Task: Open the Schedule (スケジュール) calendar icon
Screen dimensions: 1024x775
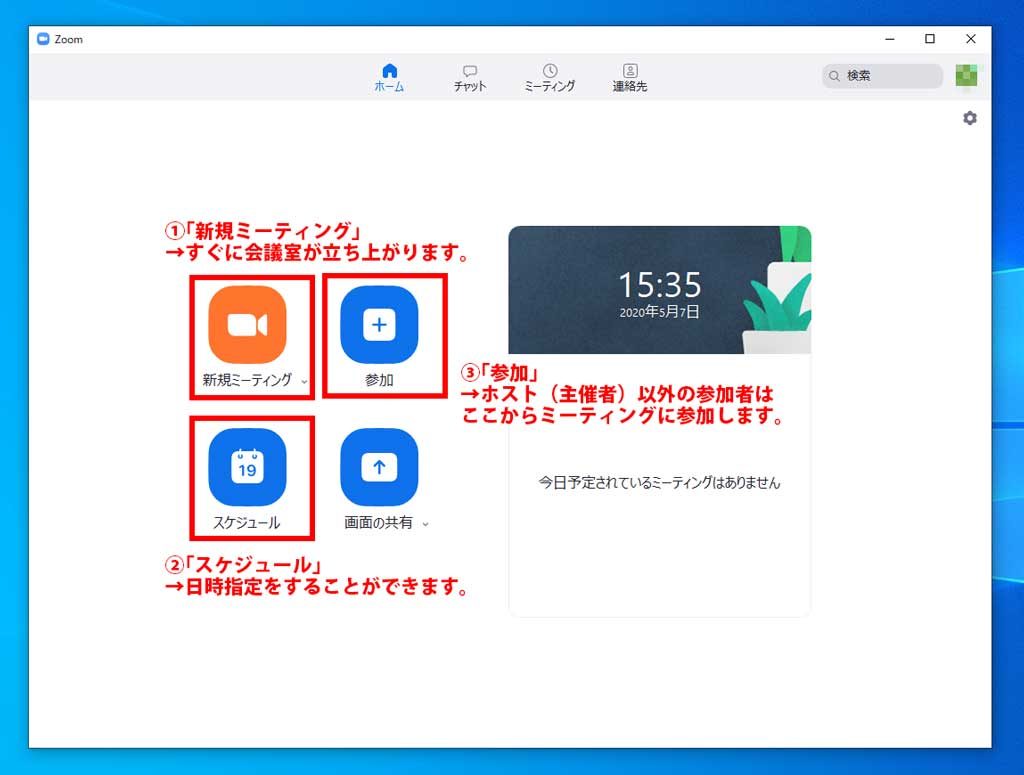Action: tap(247, 467)
